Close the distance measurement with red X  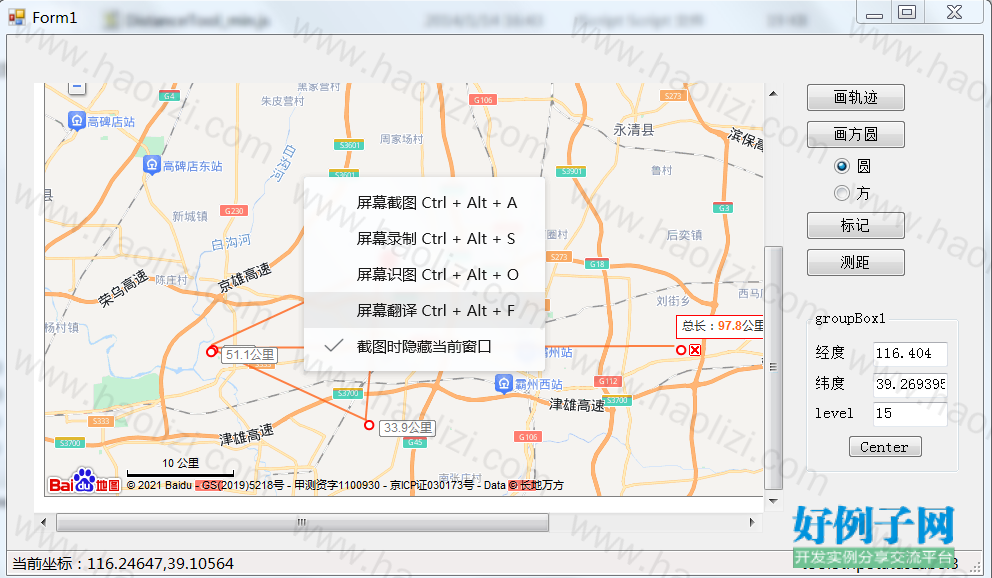pos(695,350)
